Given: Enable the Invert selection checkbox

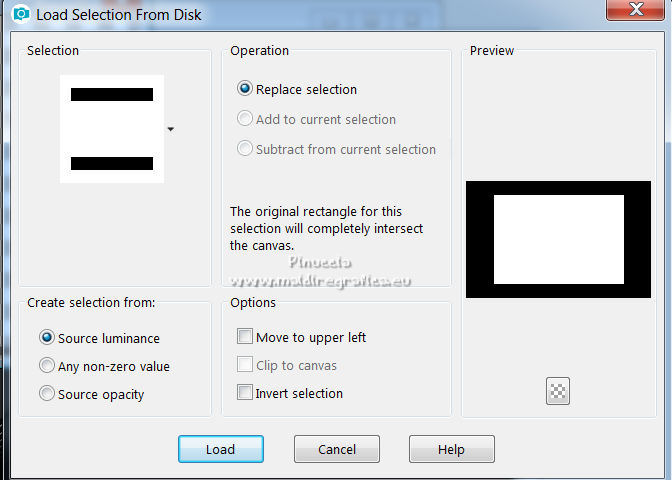Looking at the screenshot, I should click(x=245, y=393).
